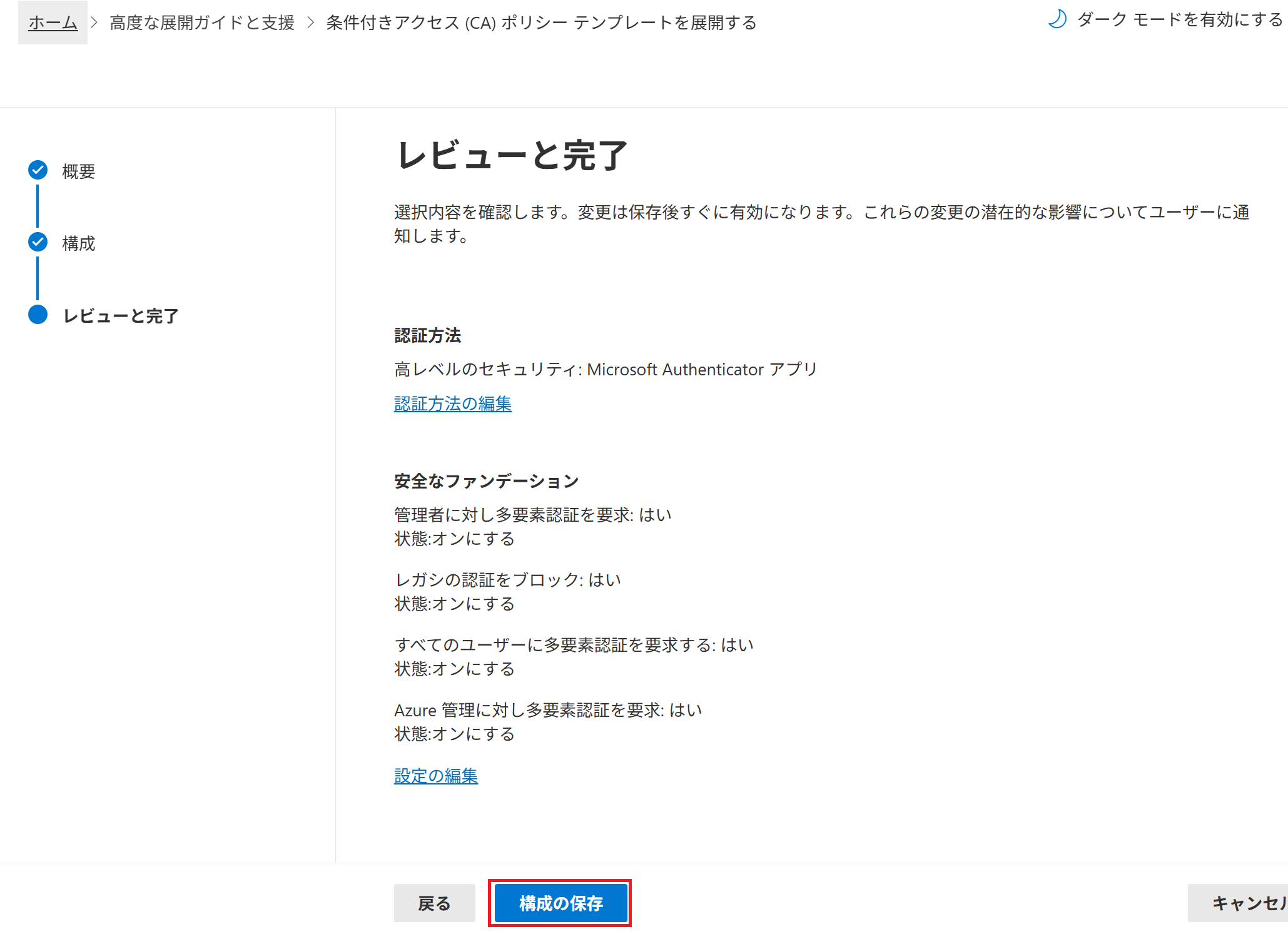Click the レビューと完了 step circle indicator
1288x939 pixels.
click(38, 315)
